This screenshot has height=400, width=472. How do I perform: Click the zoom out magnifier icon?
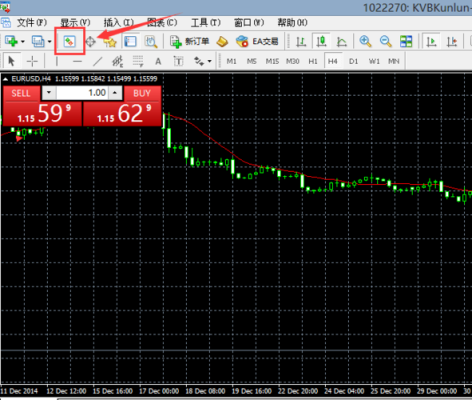pyautogui.click(x=386, y=42)
